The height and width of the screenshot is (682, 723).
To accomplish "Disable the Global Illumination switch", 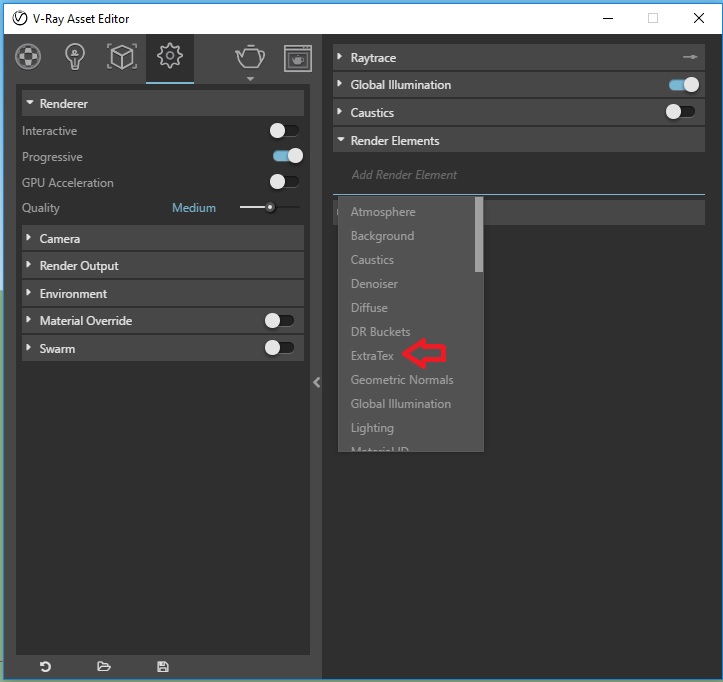I will [x=684, y=84].
